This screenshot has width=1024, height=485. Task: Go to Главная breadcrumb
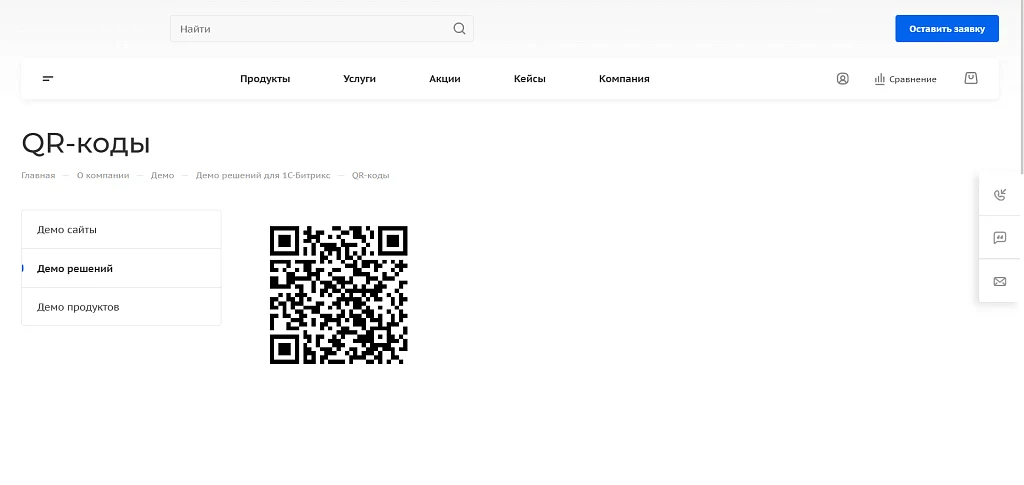click(39, 176)
